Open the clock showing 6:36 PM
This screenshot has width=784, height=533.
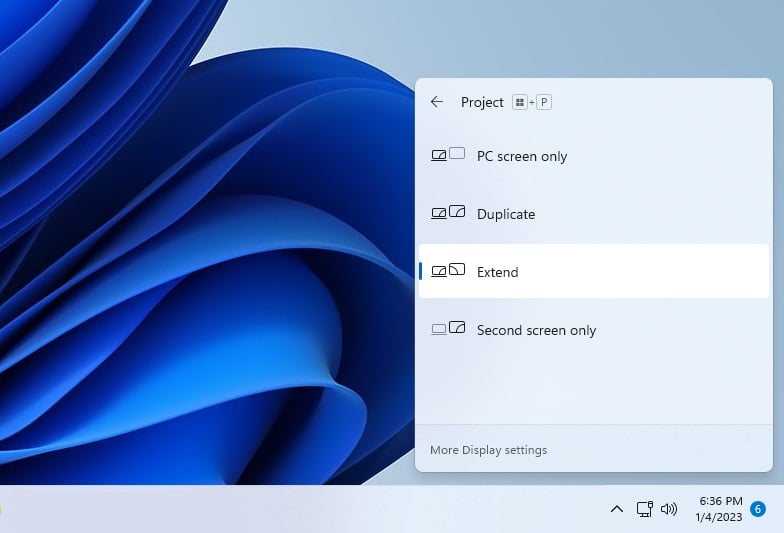[x=719, y=509]
